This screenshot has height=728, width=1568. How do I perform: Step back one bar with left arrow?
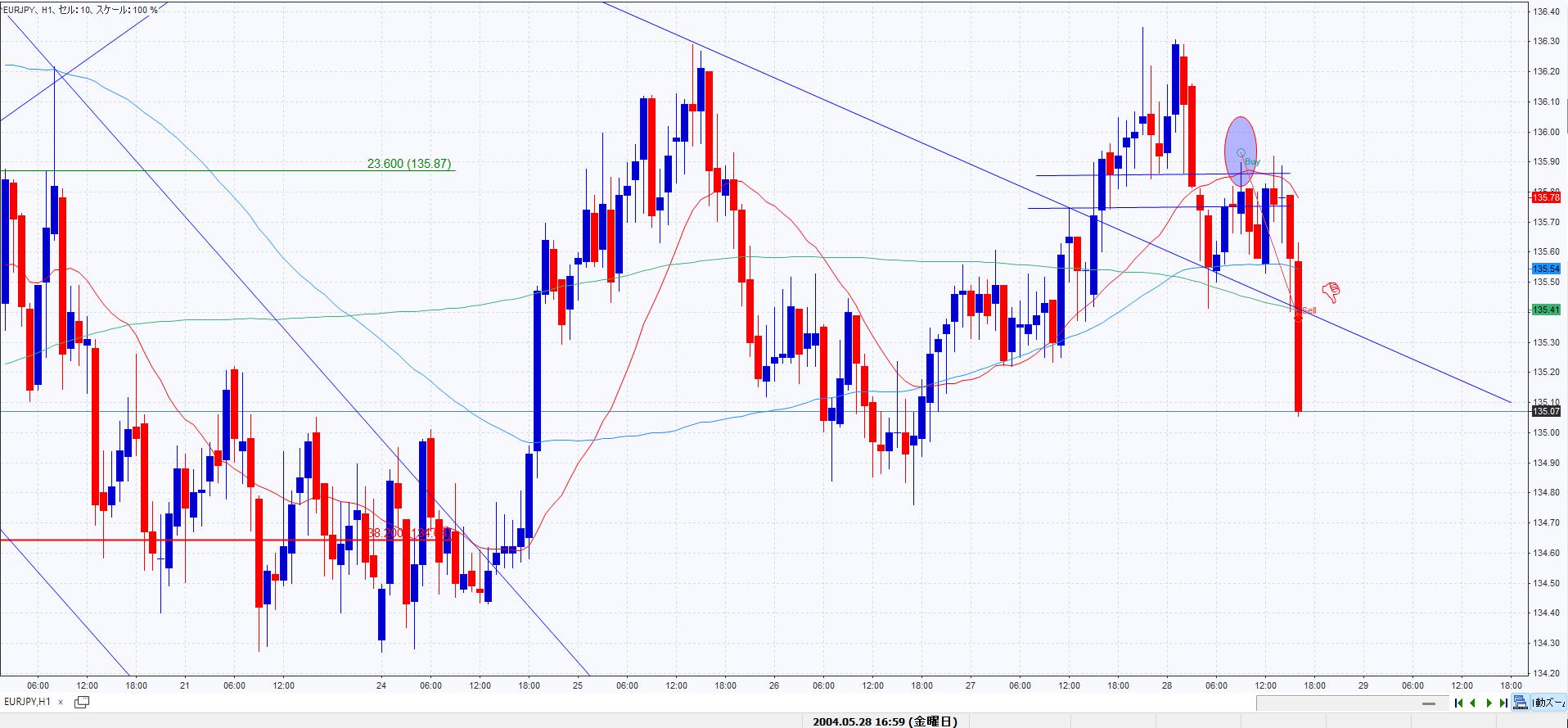(1473, 703)
